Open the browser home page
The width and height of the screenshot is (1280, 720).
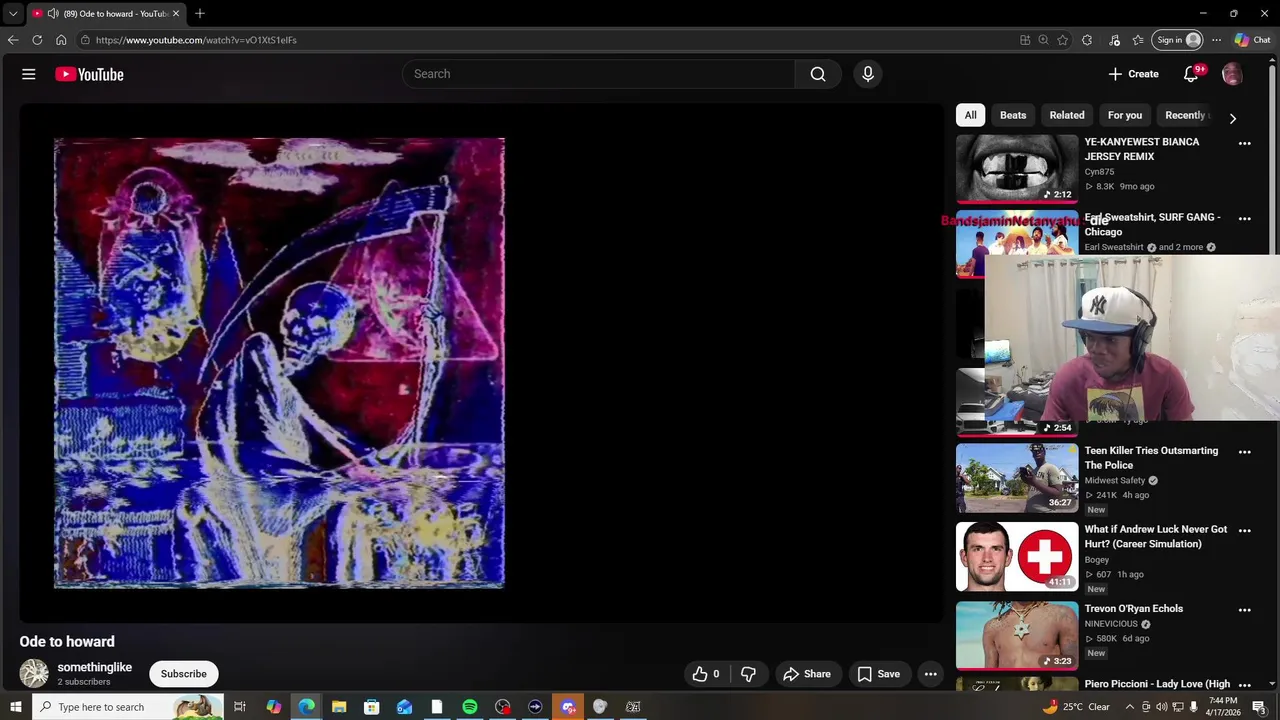click(61, 40)
